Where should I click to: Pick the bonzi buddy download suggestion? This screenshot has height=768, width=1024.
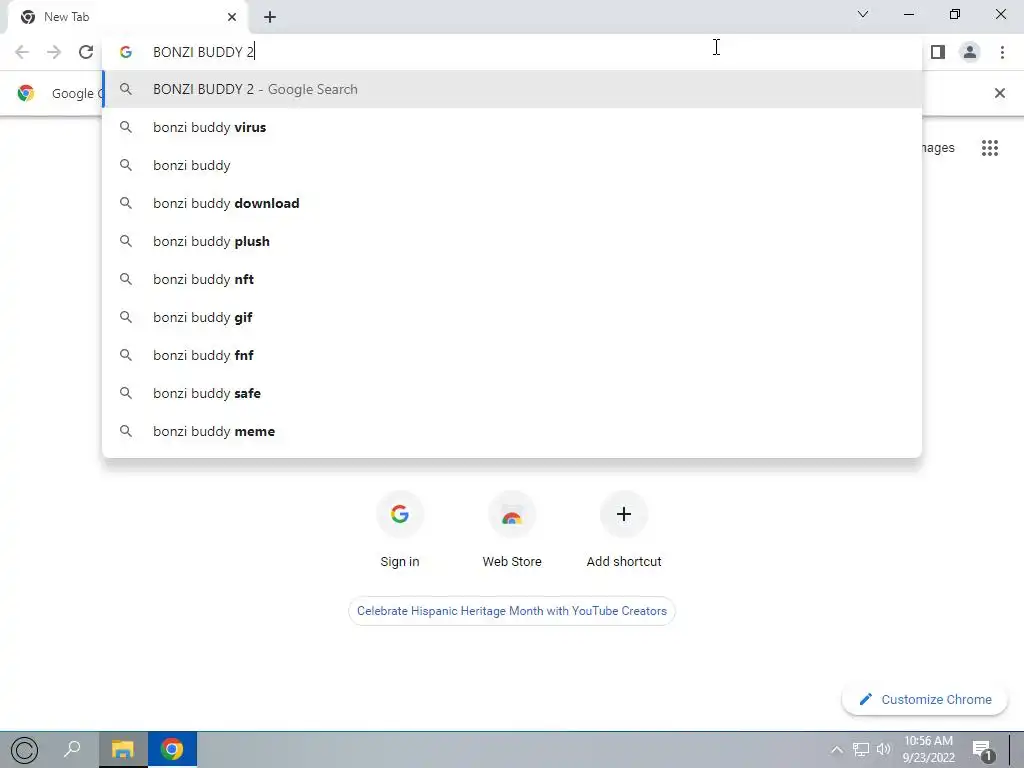tap(512, 203)
